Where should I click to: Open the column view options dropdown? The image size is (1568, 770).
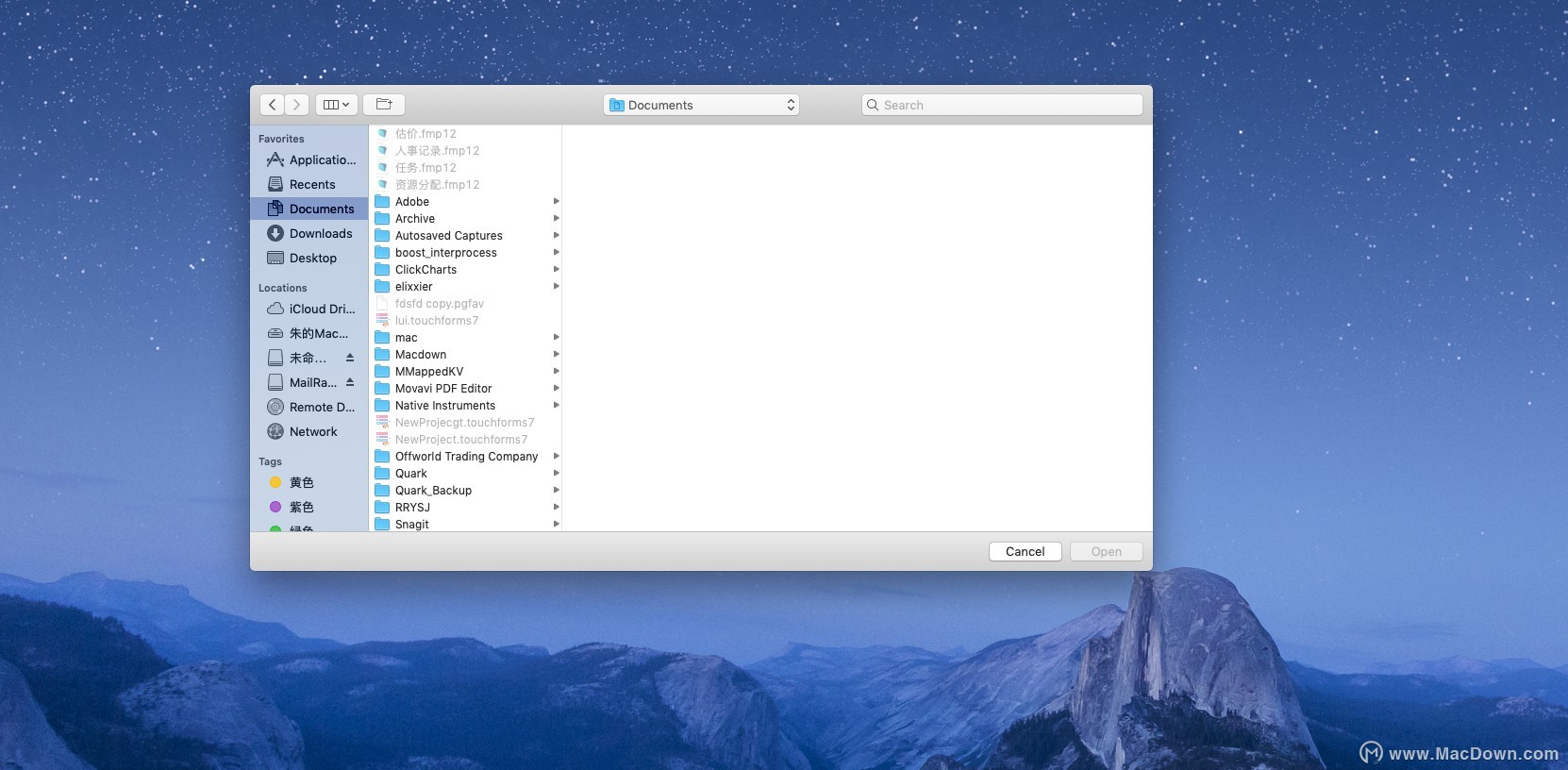(x=336, y=105)
